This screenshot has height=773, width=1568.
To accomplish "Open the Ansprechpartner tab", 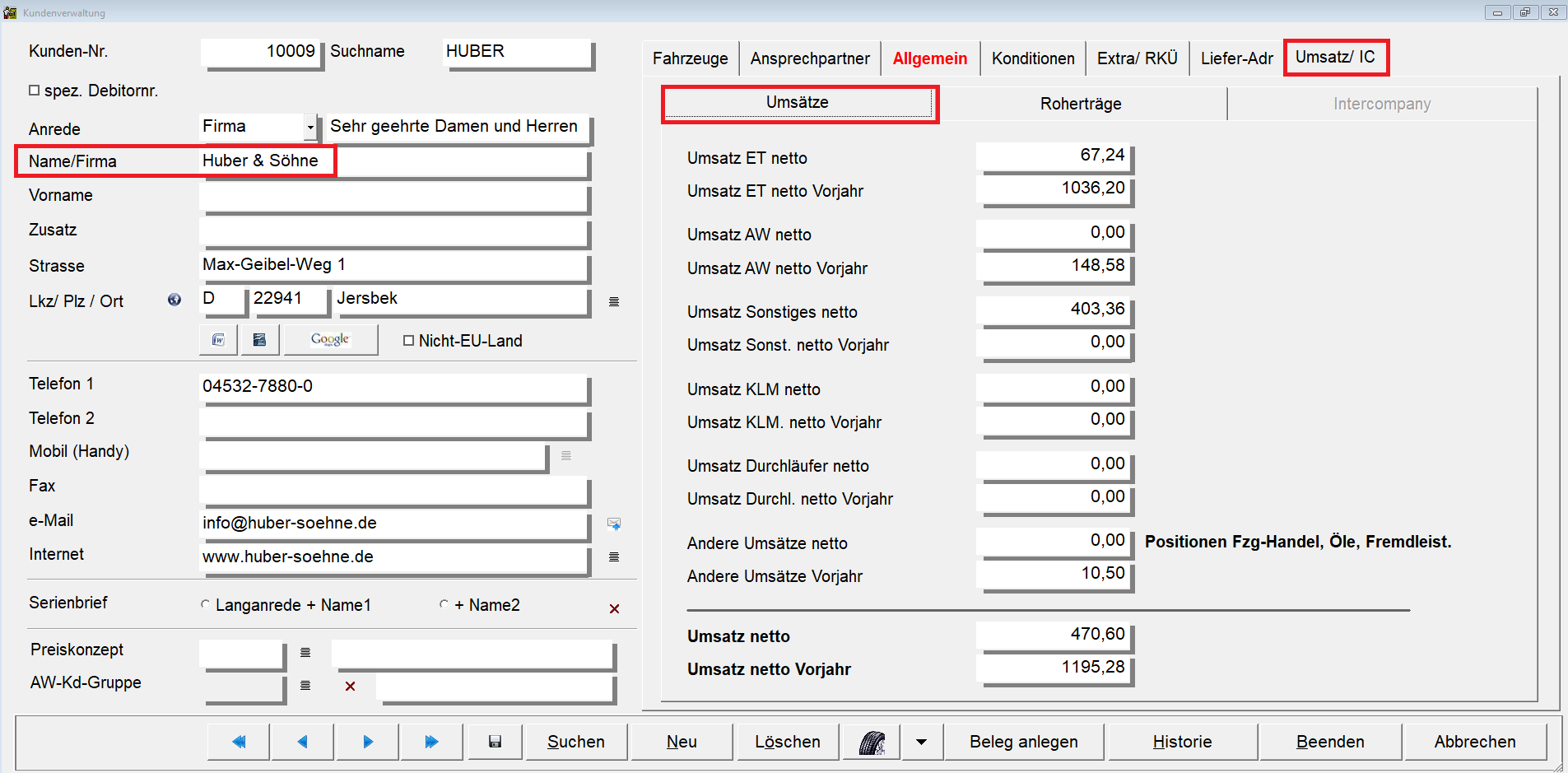I will click(x=810, y=58).
